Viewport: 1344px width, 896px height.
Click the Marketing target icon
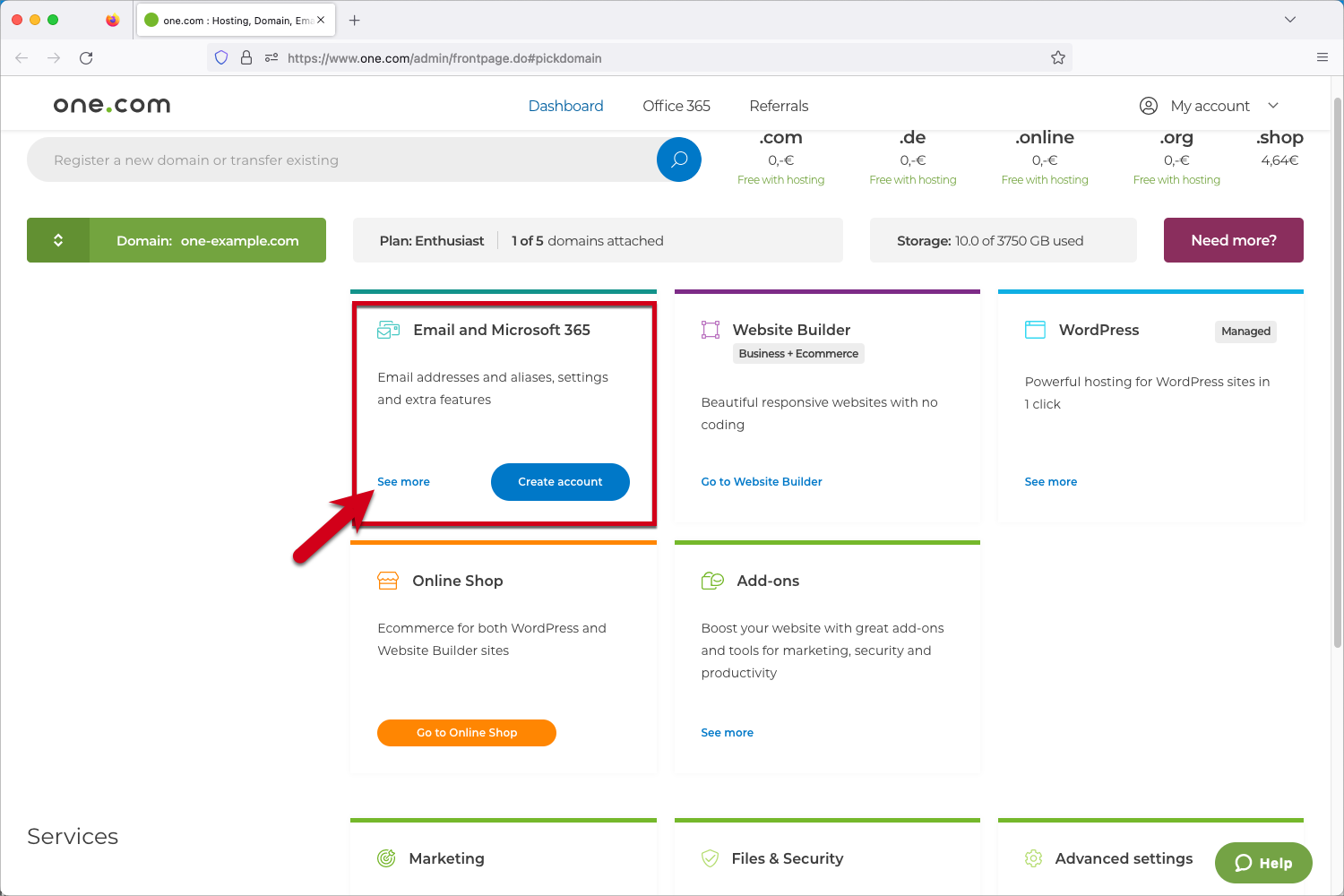pyautogui.click(x=386, y=858)
